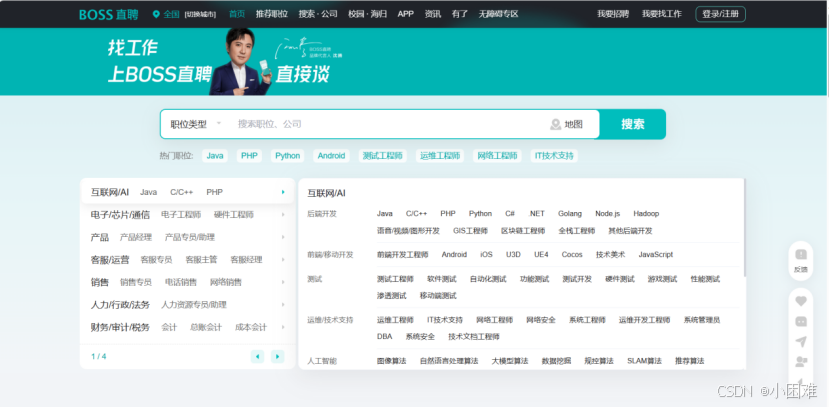
Task: Select the Python hot position tag
Action: [288, 156]
